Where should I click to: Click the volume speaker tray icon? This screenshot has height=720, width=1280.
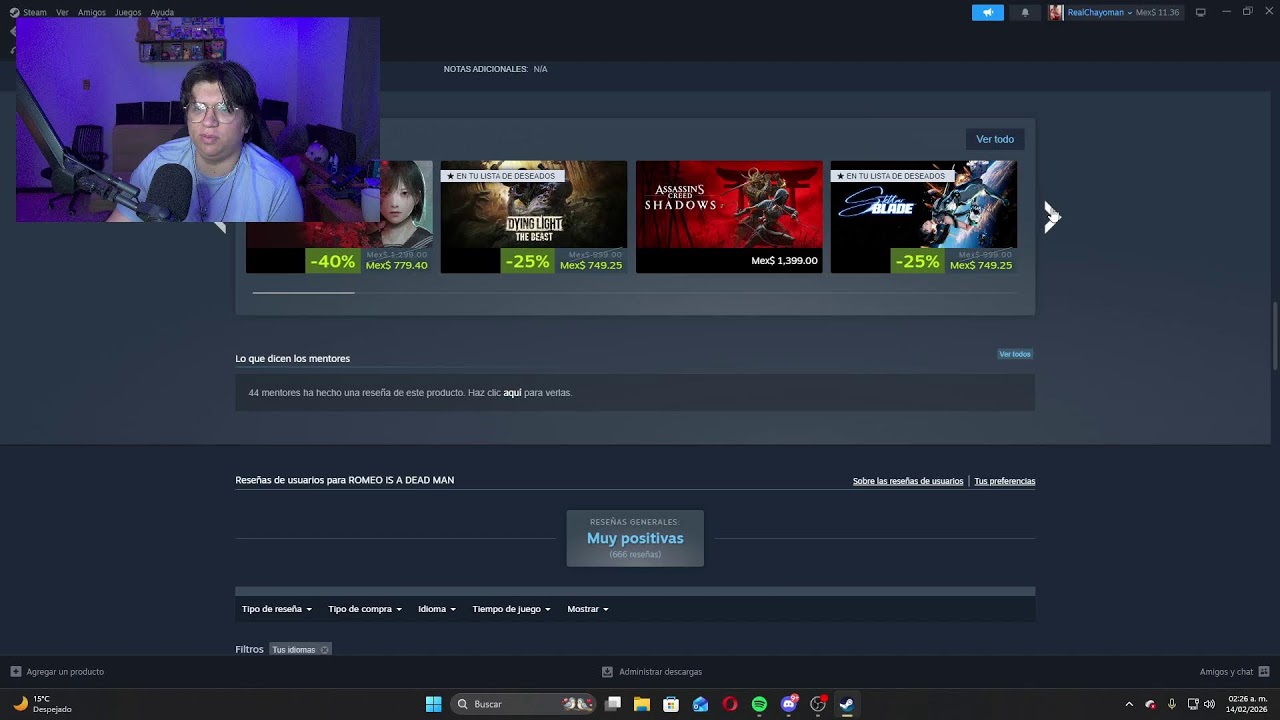tap(1210, 704)
